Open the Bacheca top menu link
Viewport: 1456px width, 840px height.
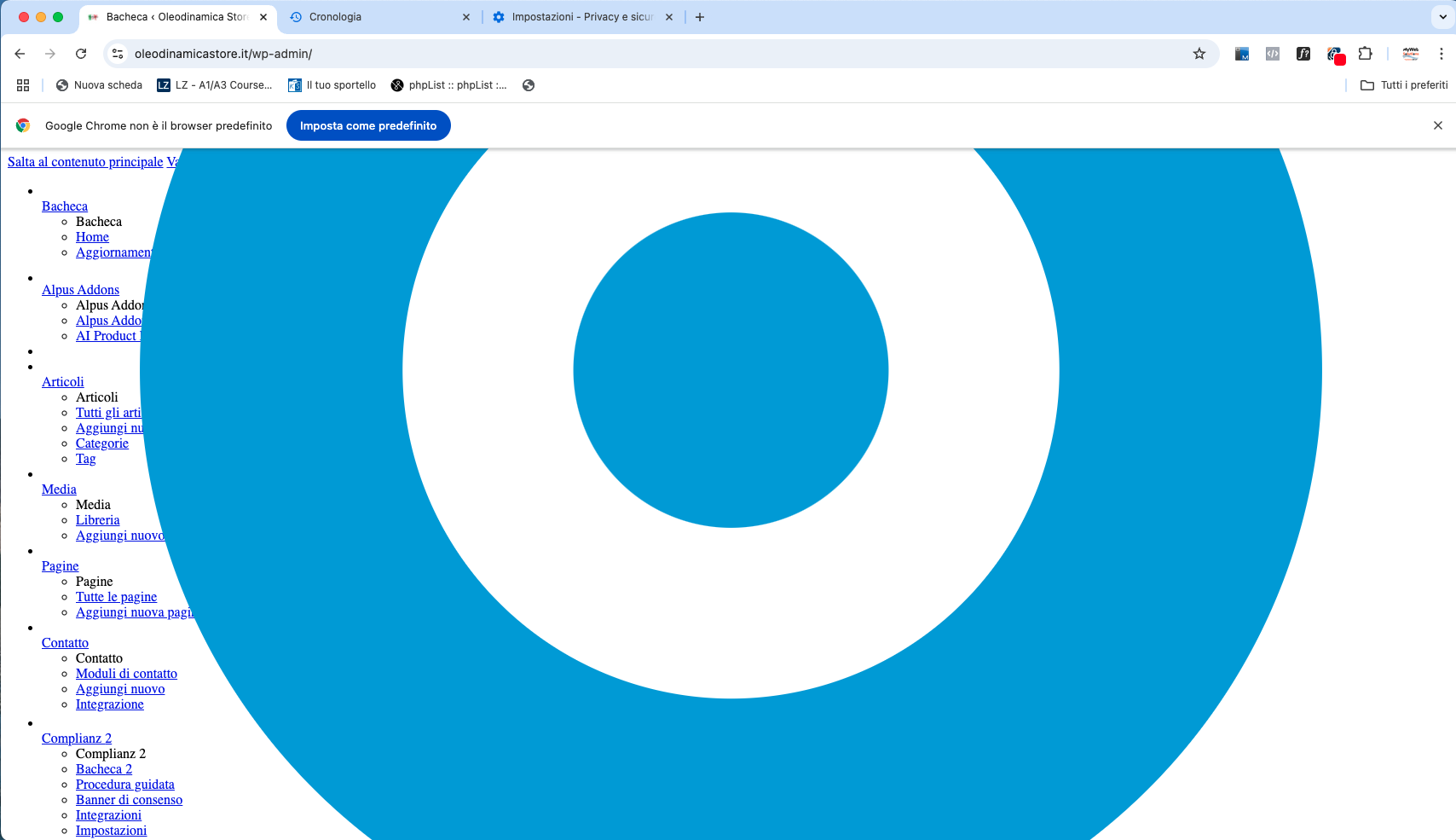(65, 206)
